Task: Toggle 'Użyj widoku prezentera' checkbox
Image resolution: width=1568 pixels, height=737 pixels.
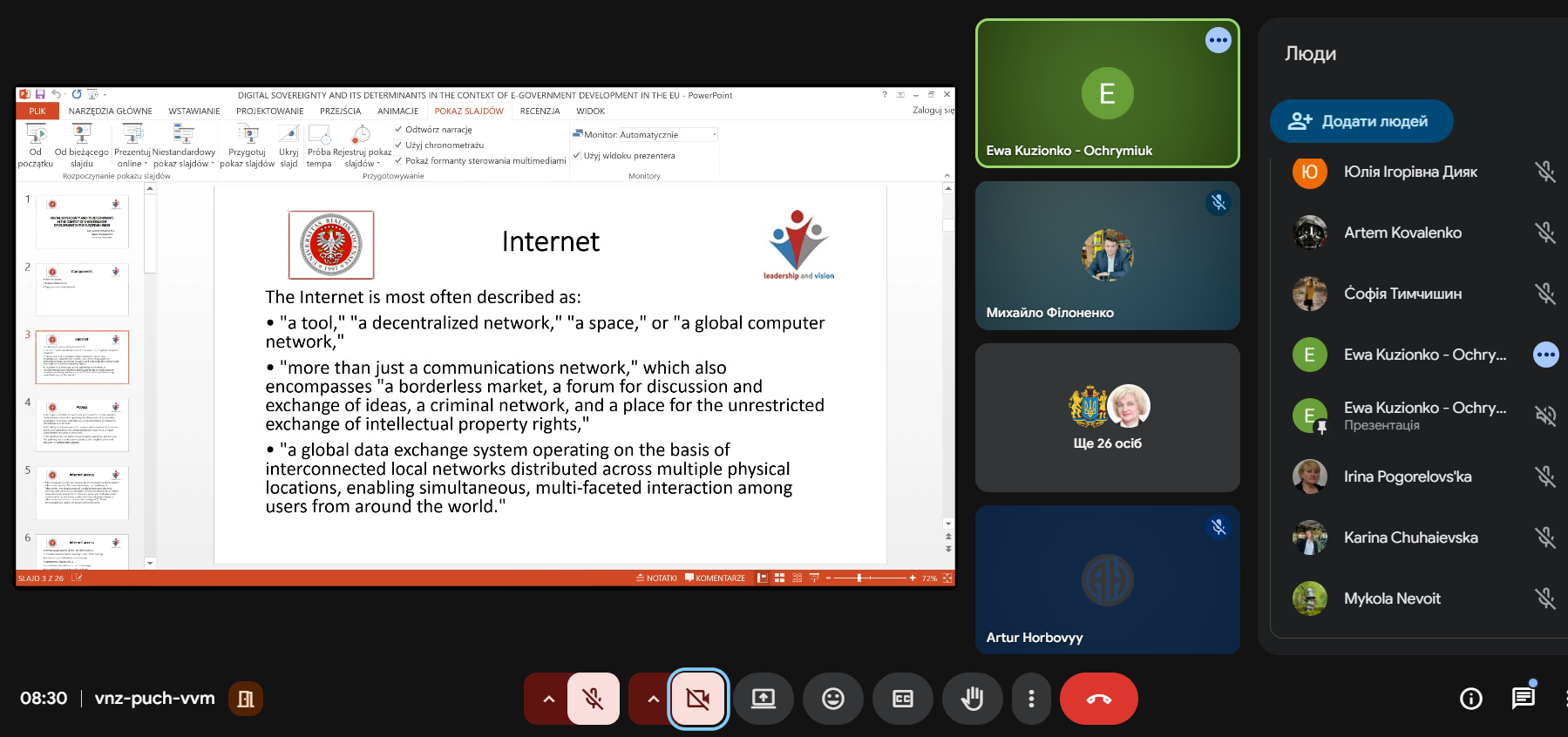Action: 577,155
